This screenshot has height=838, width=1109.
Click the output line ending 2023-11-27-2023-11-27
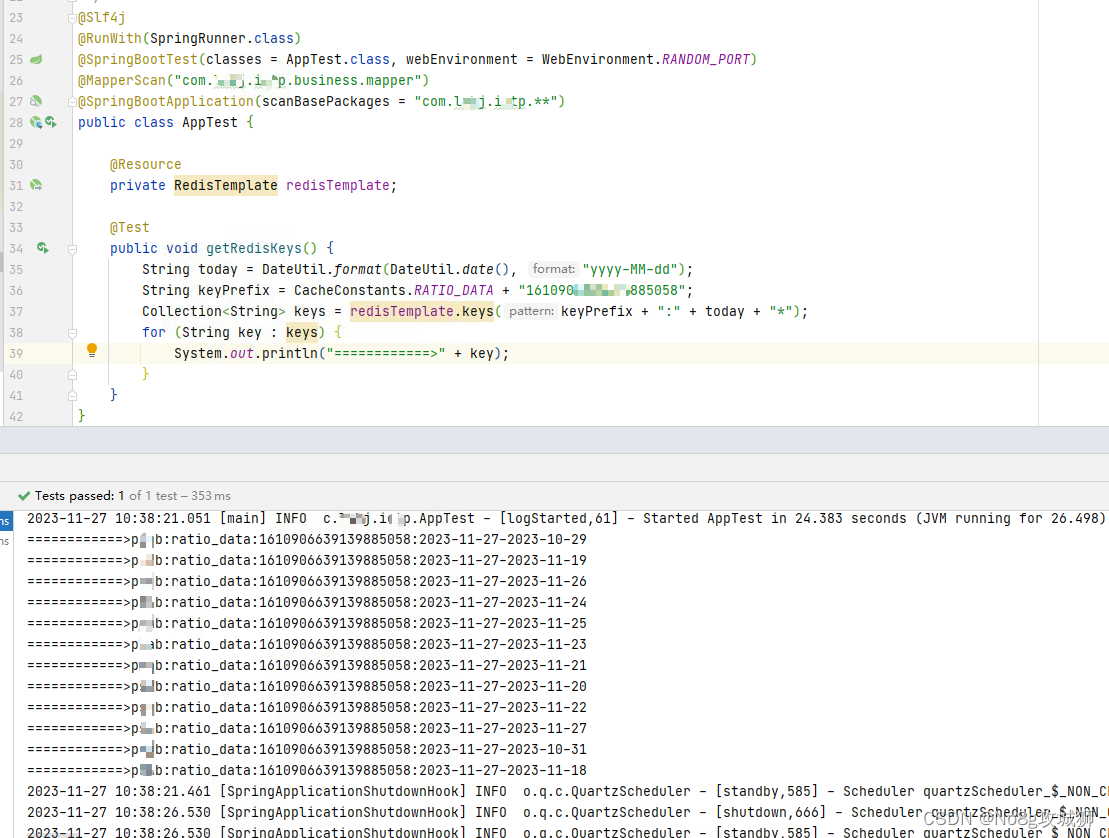point(307,728)
